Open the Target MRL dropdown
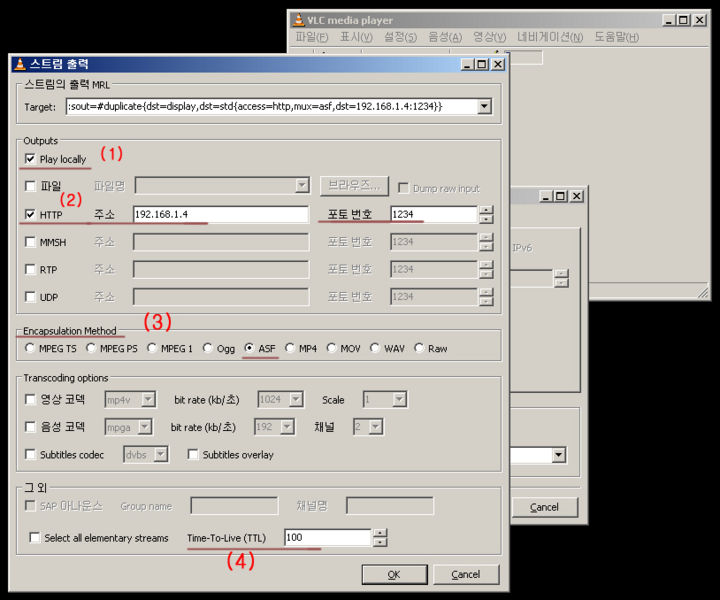This screenshot has width=720, height=600. [x=484, y=107]
